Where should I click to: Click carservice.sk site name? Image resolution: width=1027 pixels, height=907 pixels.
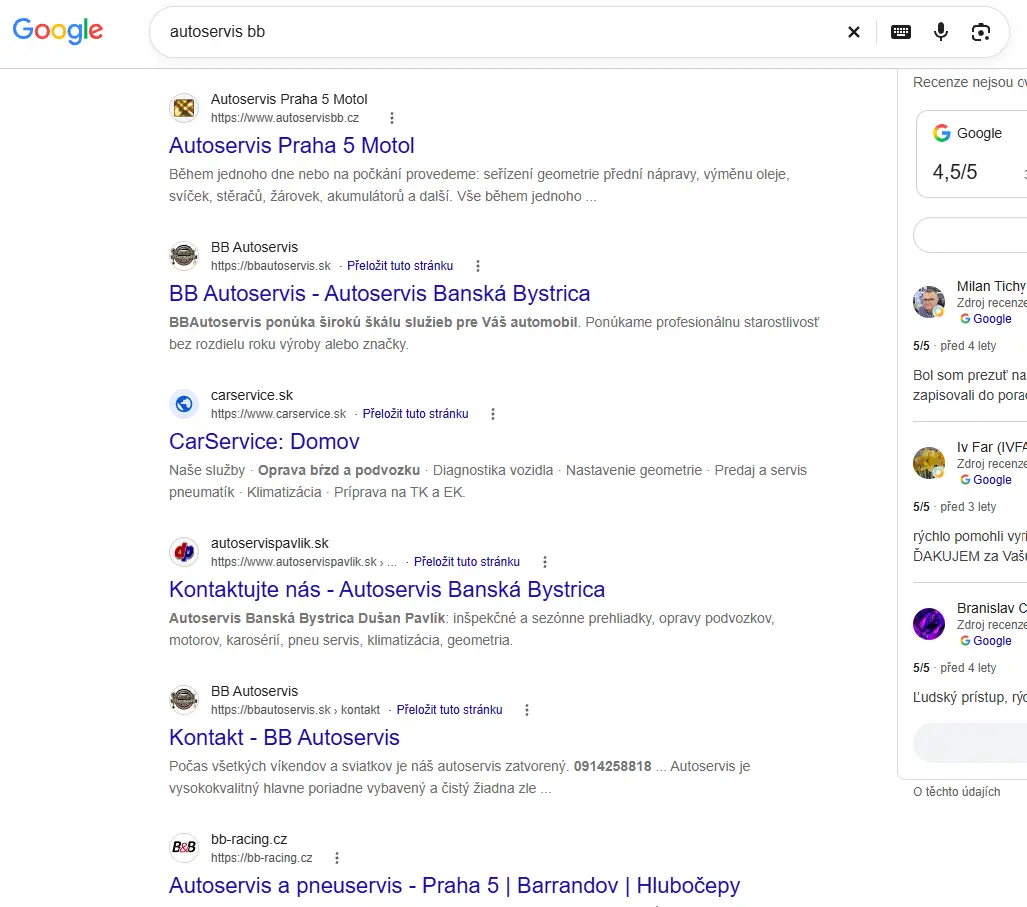(252, 396)
